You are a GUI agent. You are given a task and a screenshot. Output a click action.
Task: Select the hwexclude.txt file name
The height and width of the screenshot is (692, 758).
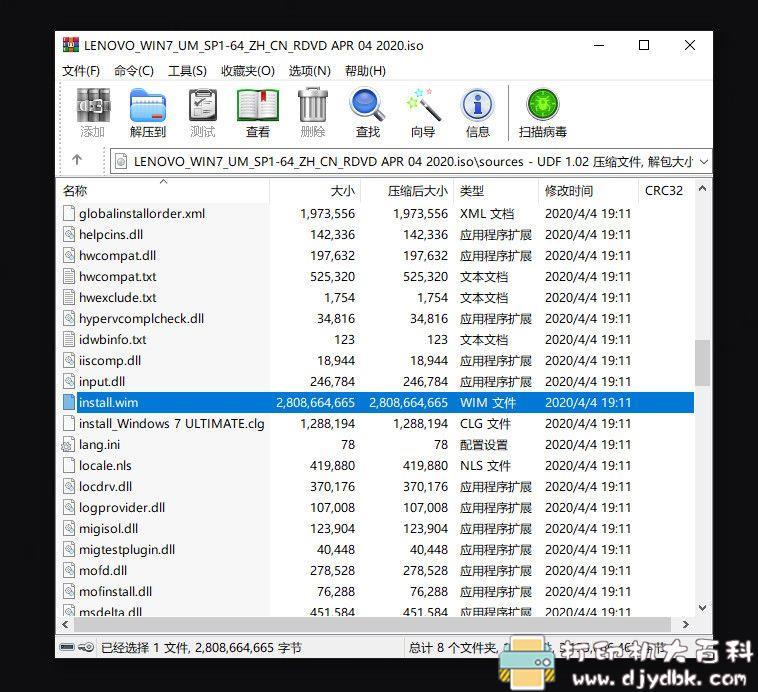(117, 297)
